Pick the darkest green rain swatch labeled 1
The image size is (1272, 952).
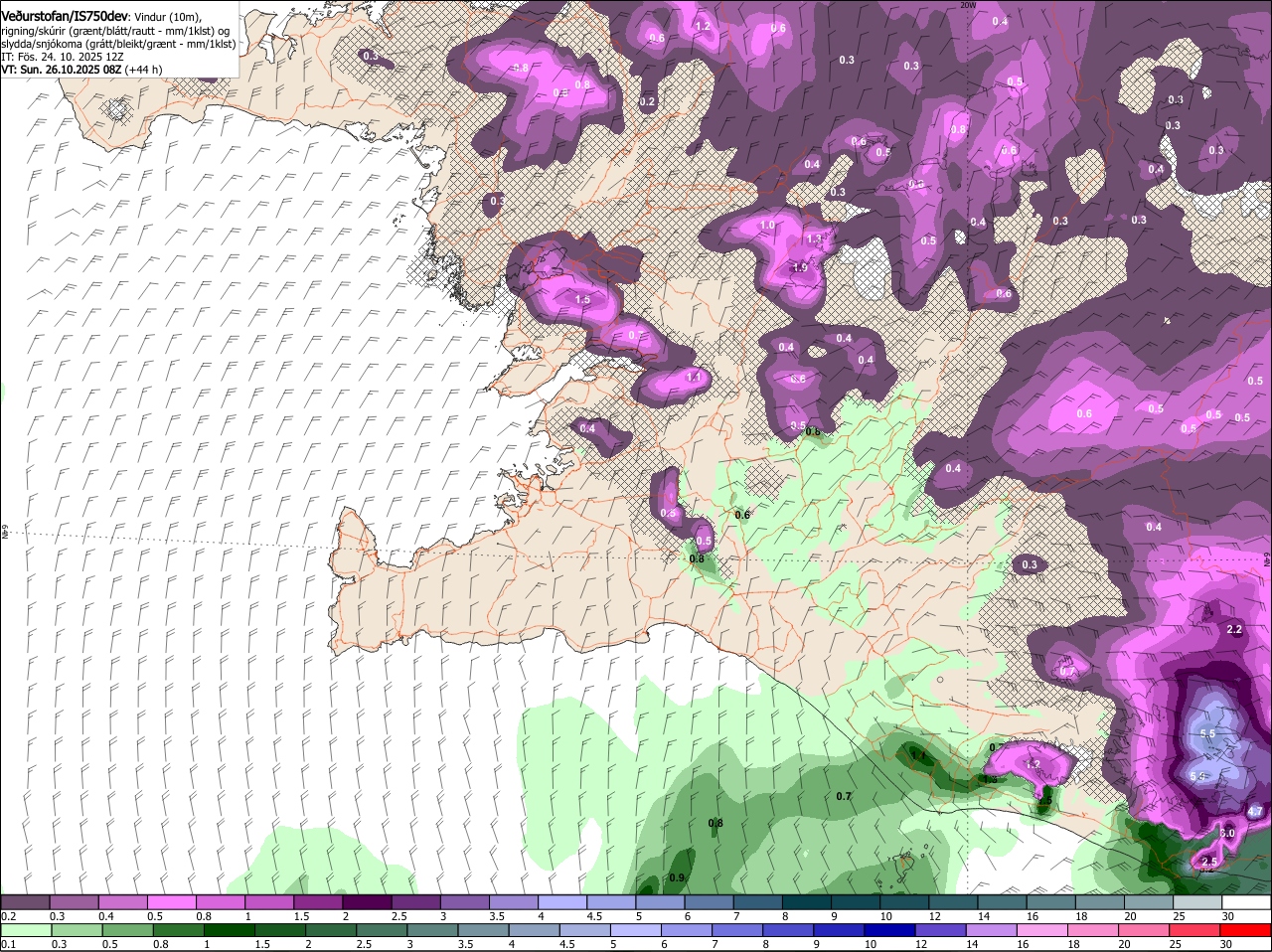[229, 930]
